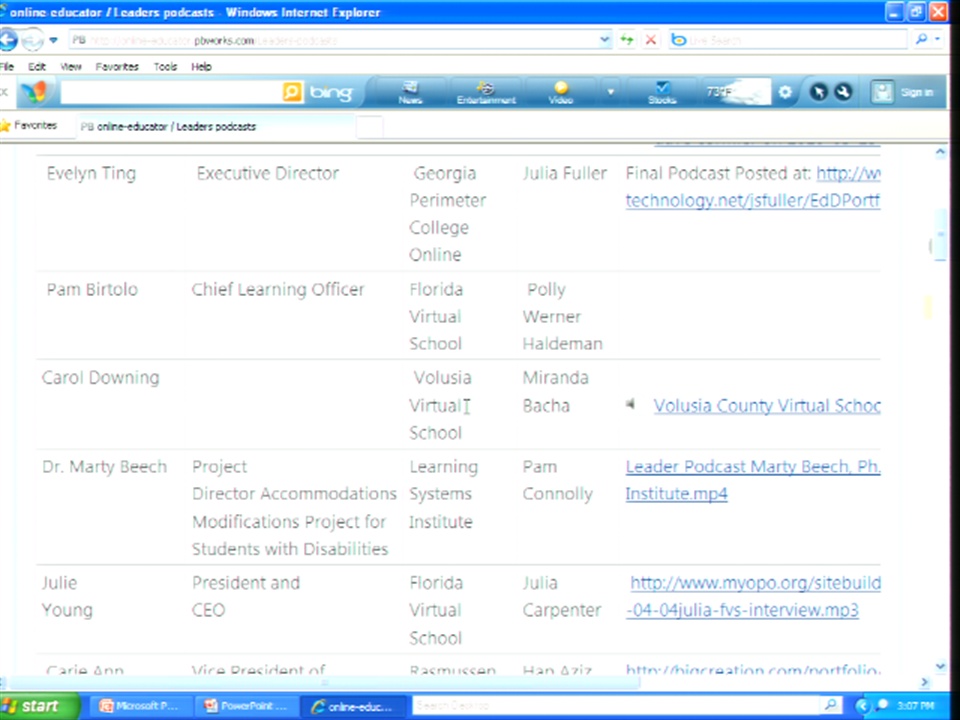960x720 pixels.
Task: Click the horizontal scrollbar right arrow
Action: (x=924, y=681)
